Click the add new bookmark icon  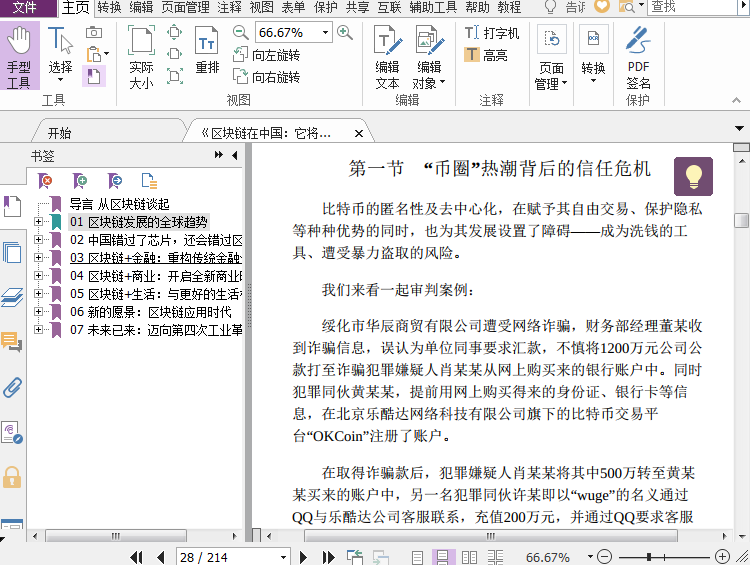pyautogui.click(x=80, y=181)
